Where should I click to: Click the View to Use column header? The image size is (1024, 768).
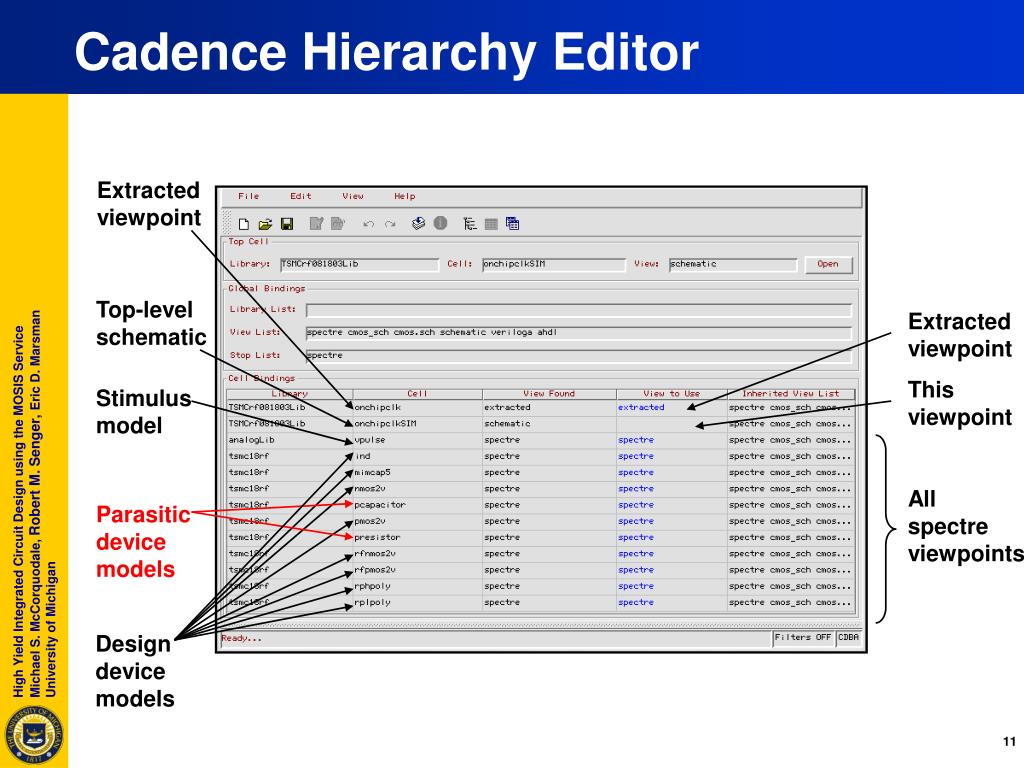671,394
